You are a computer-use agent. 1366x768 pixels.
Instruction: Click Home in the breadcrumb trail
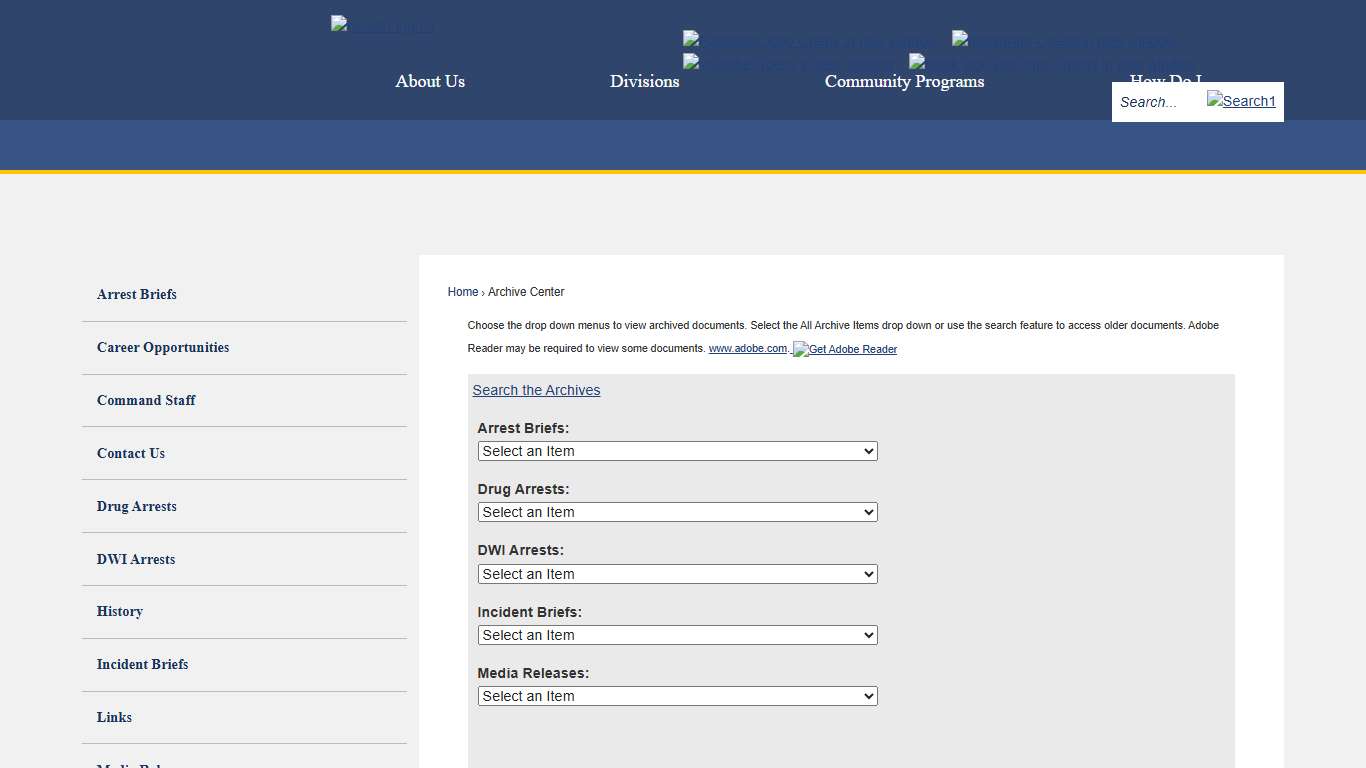tap(462, 291)
